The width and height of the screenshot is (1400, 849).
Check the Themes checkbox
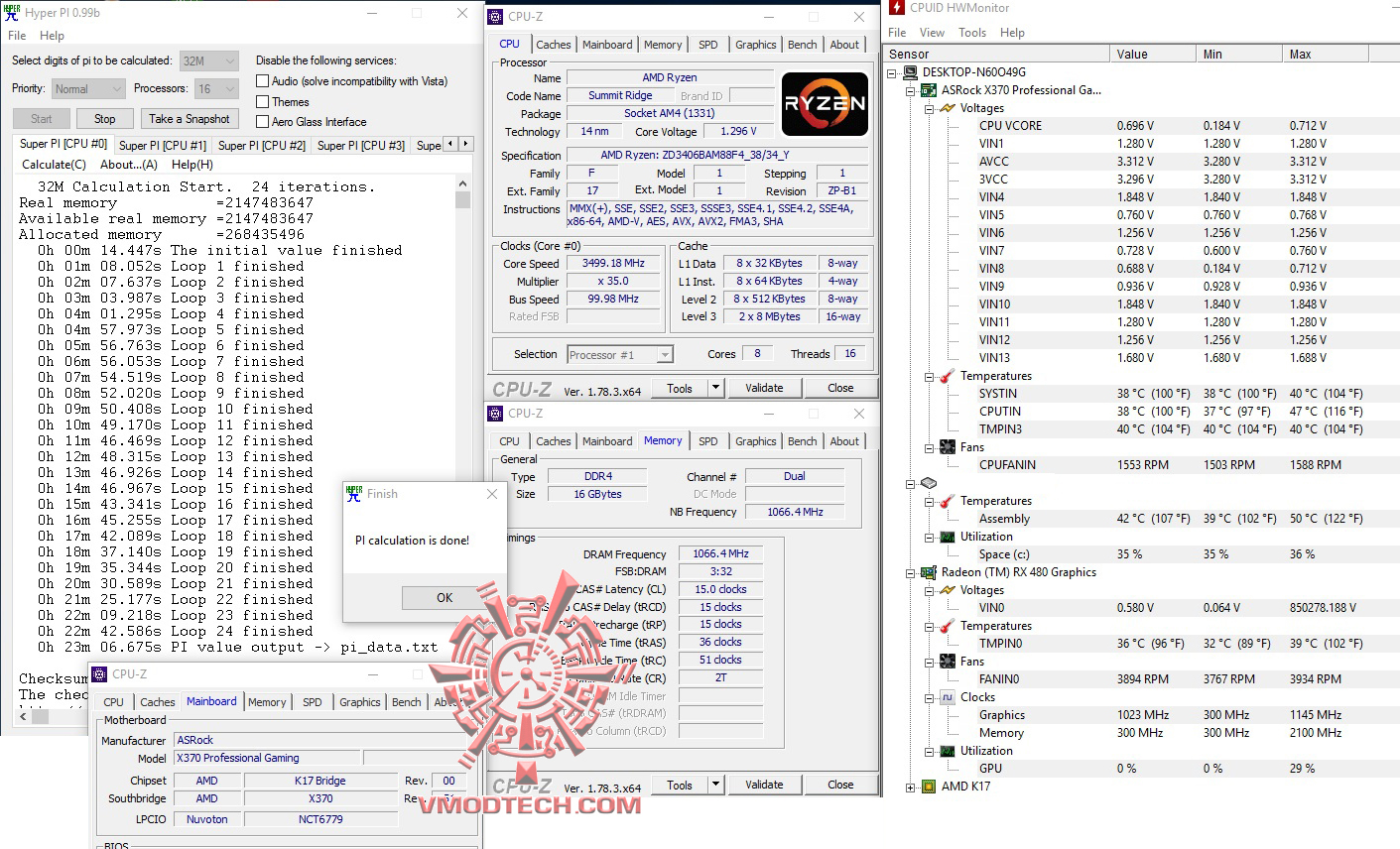pos(262,101)
